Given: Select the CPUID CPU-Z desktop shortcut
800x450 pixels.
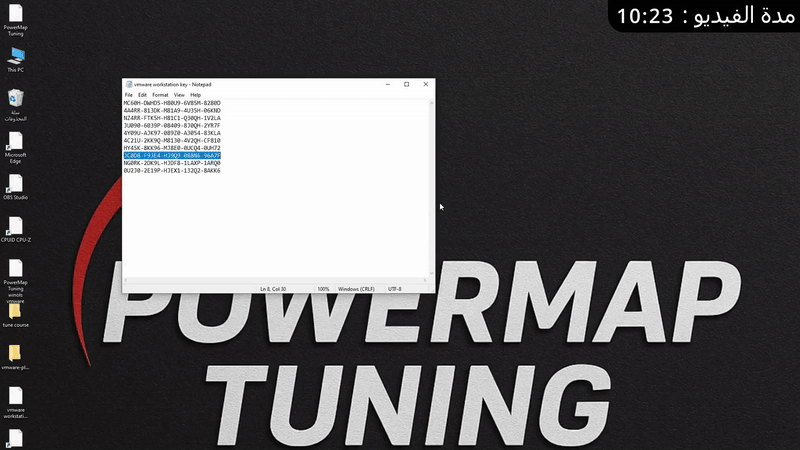Looking at the screenshot, I should (x=15, y=226).
